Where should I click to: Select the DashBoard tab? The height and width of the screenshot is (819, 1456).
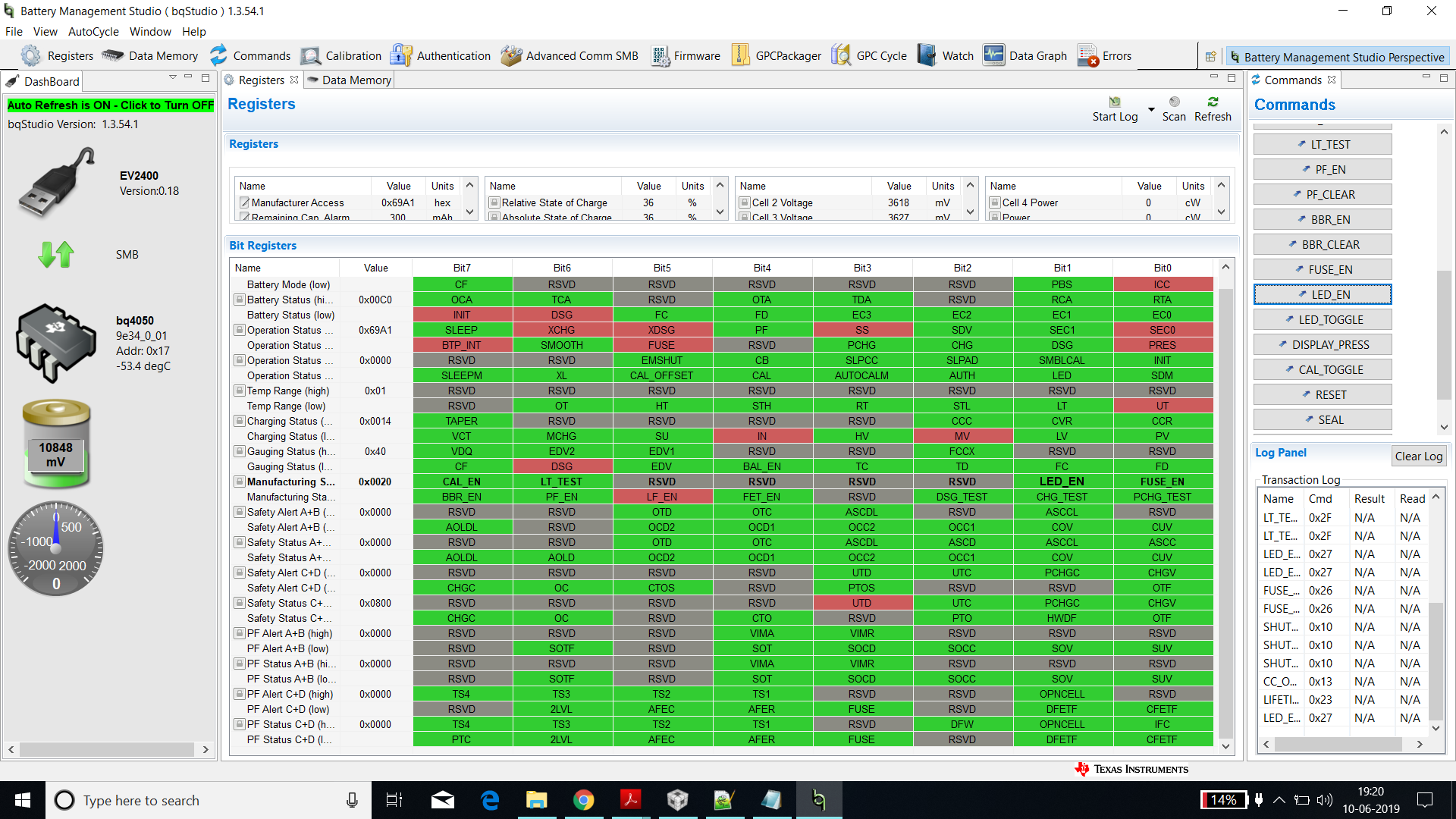(x=42, y=81)
